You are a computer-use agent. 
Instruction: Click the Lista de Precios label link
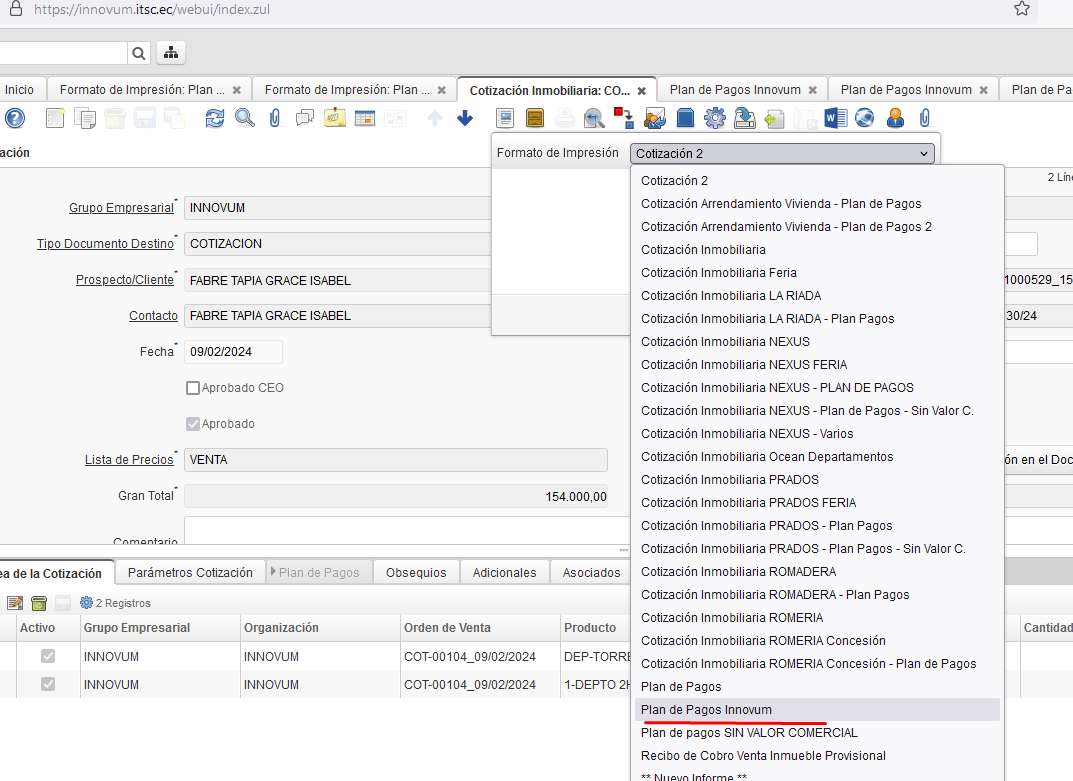pyautogui.click(x=129, y=460)
